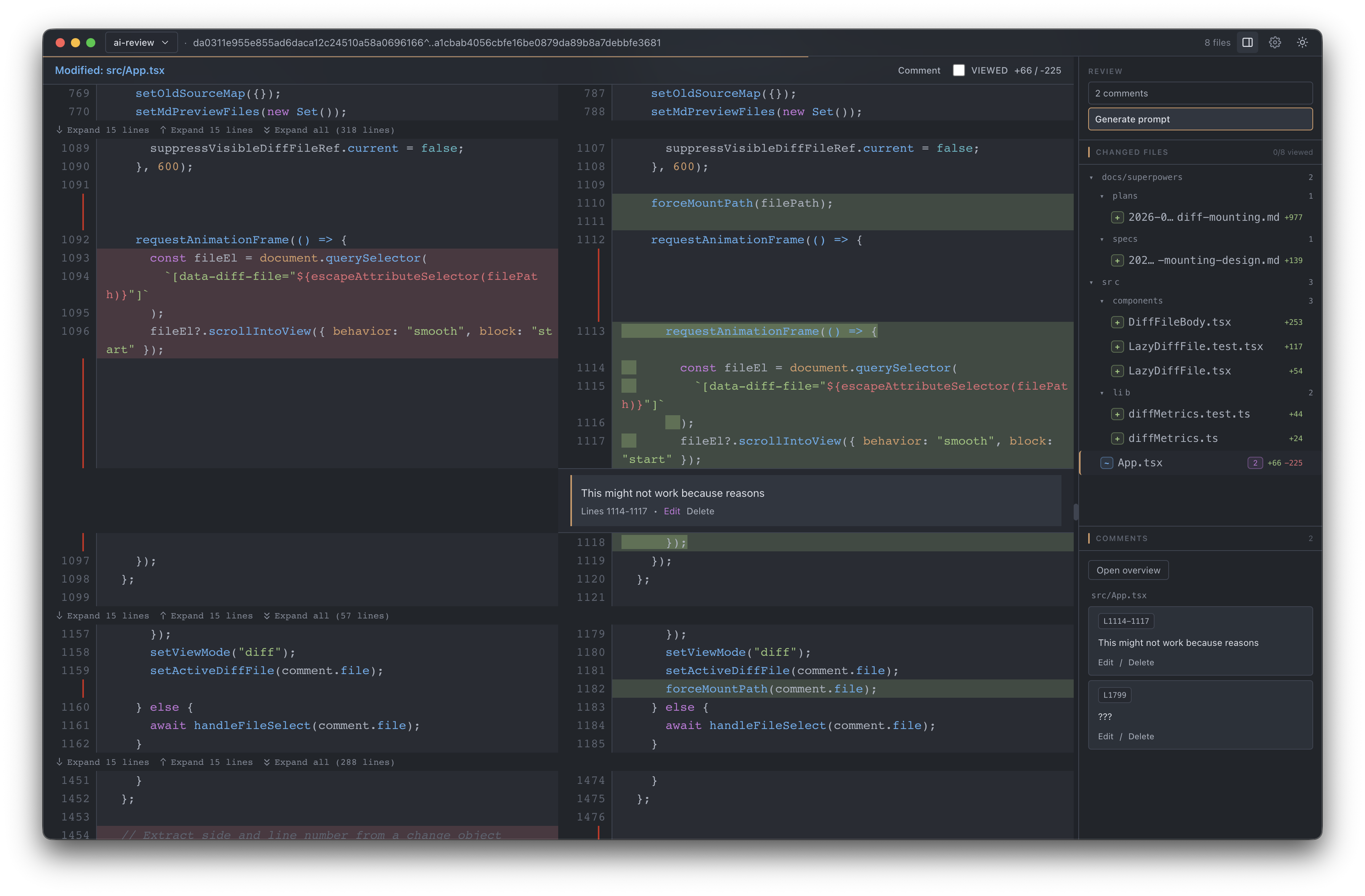Edit the '???' comment on L1799
This screenshot has height=896, width=1365.
tap(1105, 737)
